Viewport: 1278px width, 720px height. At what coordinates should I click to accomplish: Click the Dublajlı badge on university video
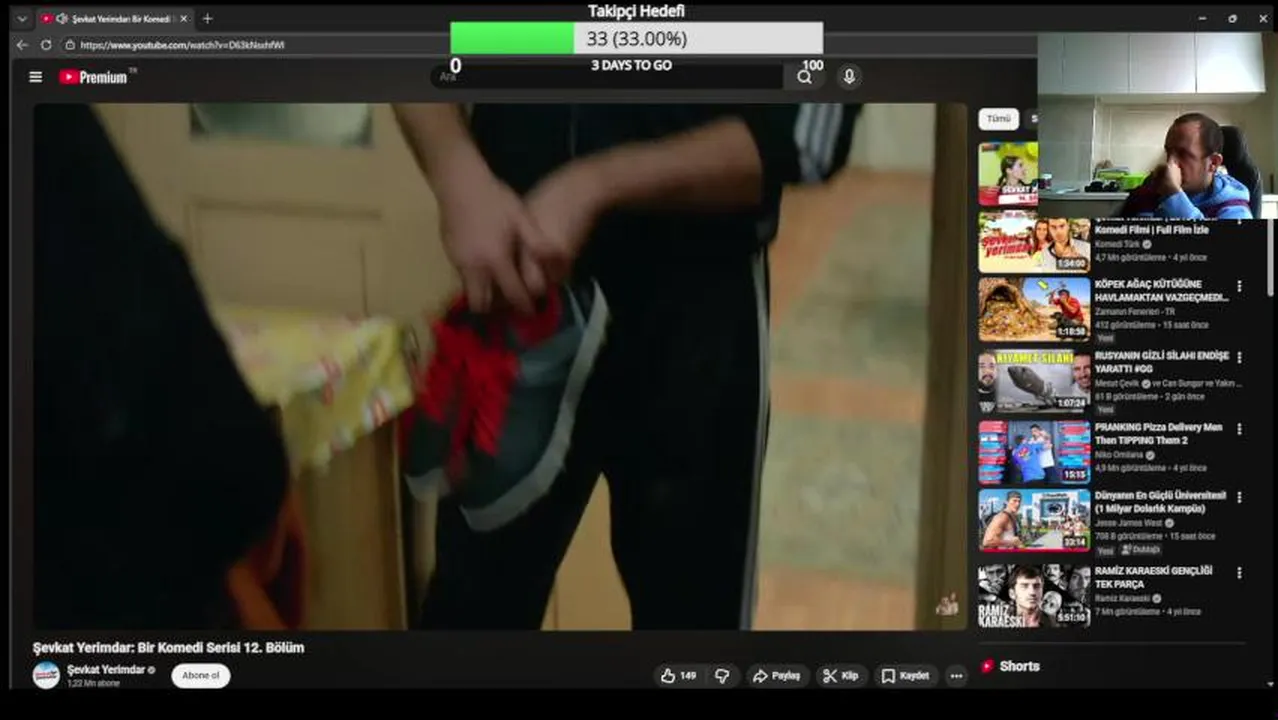pyautogui.click(x=1140, y=550)
